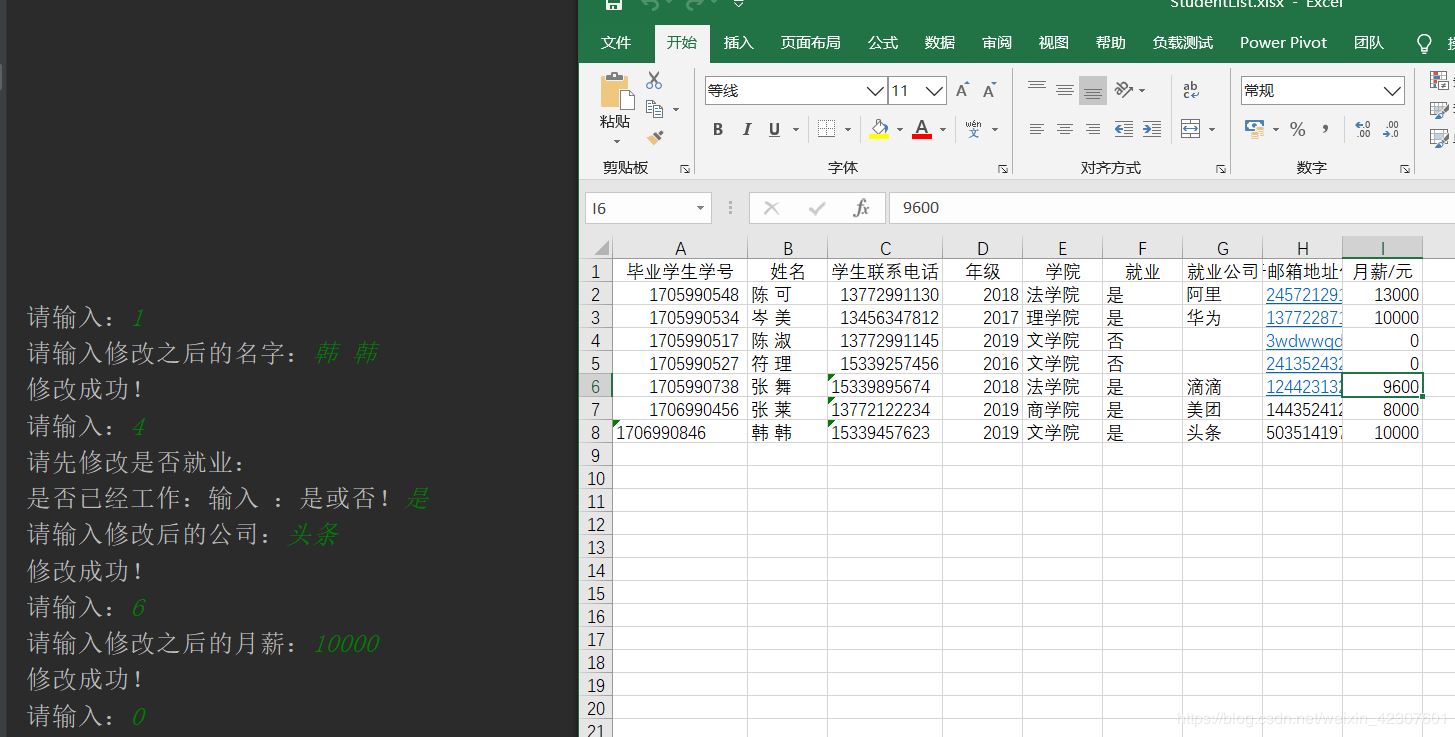This screenshot has width=1455, height=737.
Task: Select cell I6 containing 9600
Action: click(x=1383, y=385)
